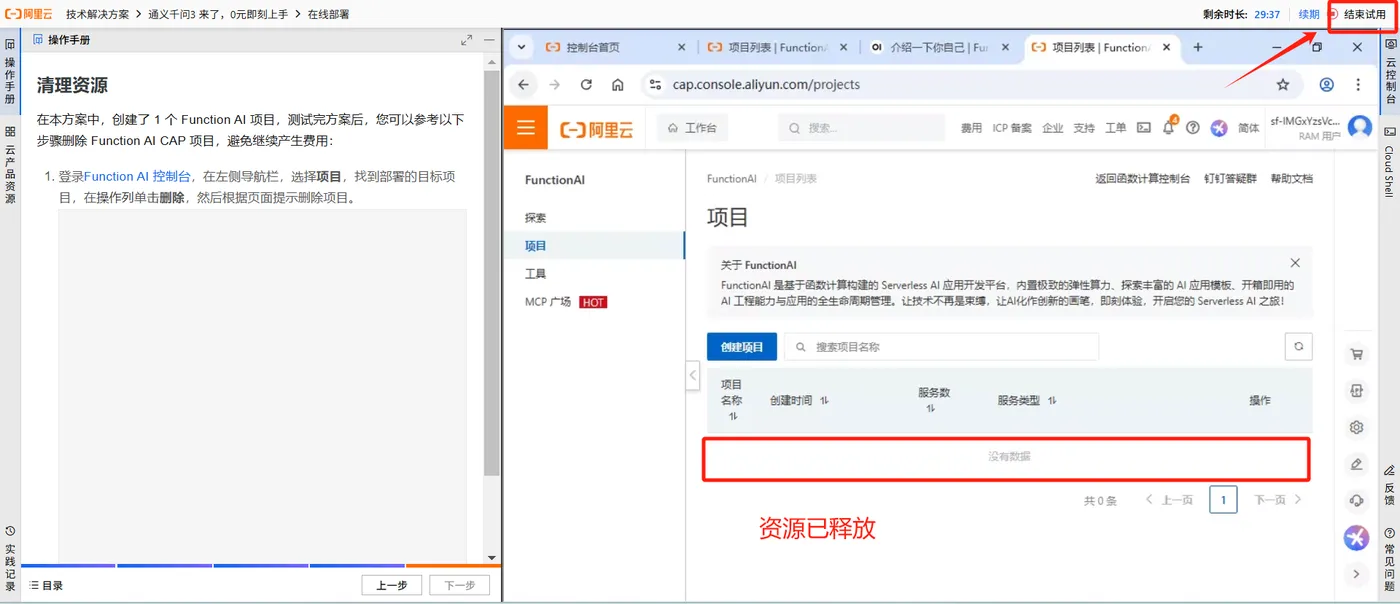Viewport: 1400px width, 604px height.
Task: Expand the browser tab search dropdown
Action: coord(521,47)
